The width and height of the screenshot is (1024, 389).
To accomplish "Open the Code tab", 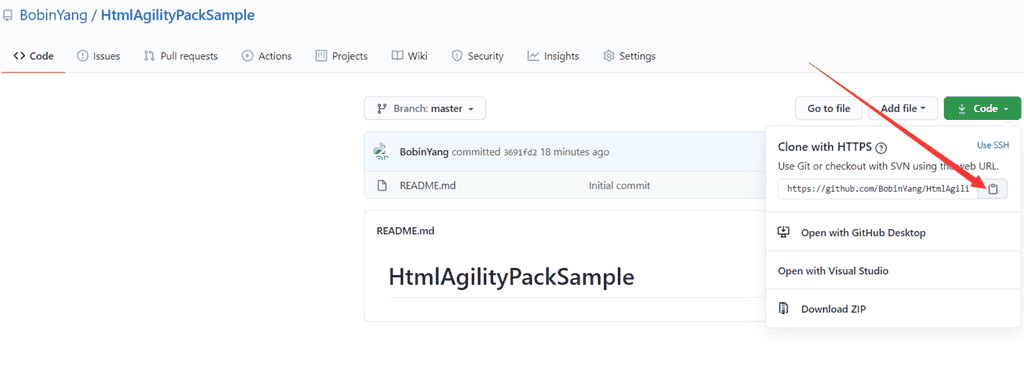I will click(33, 56).
